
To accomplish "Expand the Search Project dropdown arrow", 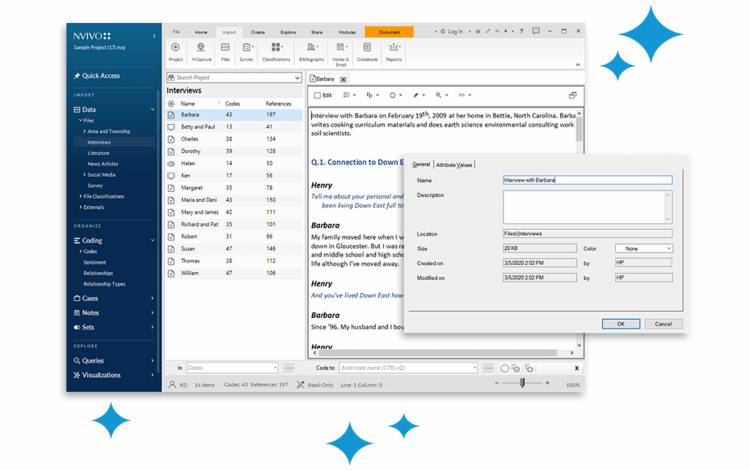I will [x=297, y=77].
